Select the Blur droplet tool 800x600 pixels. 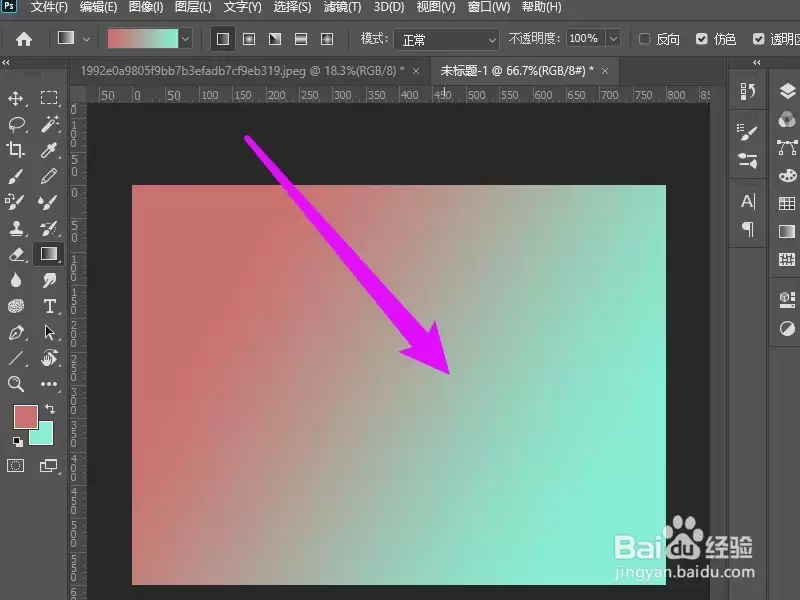(x=16, y=280)
